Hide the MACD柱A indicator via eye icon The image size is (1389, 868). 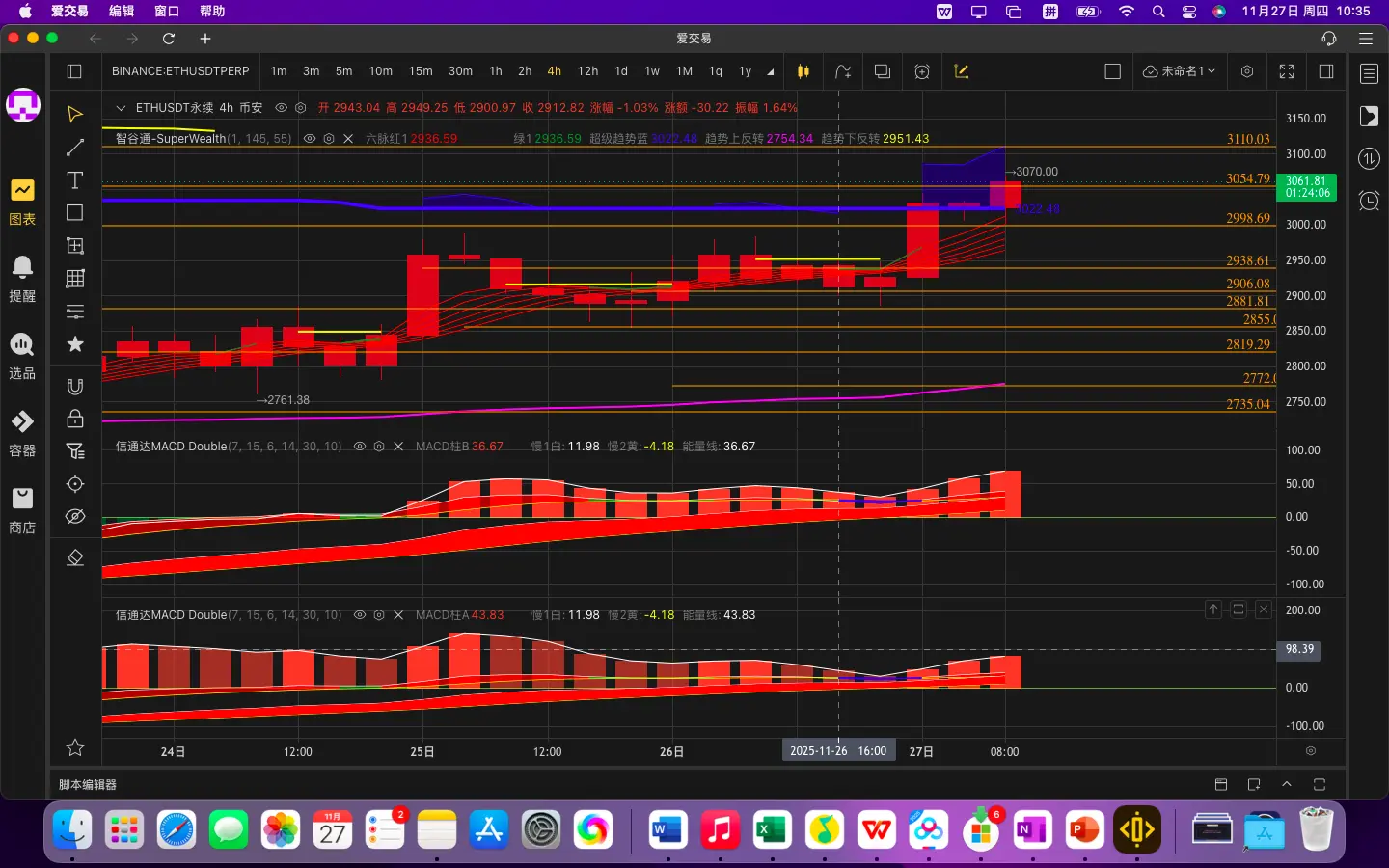click(360, 615)
